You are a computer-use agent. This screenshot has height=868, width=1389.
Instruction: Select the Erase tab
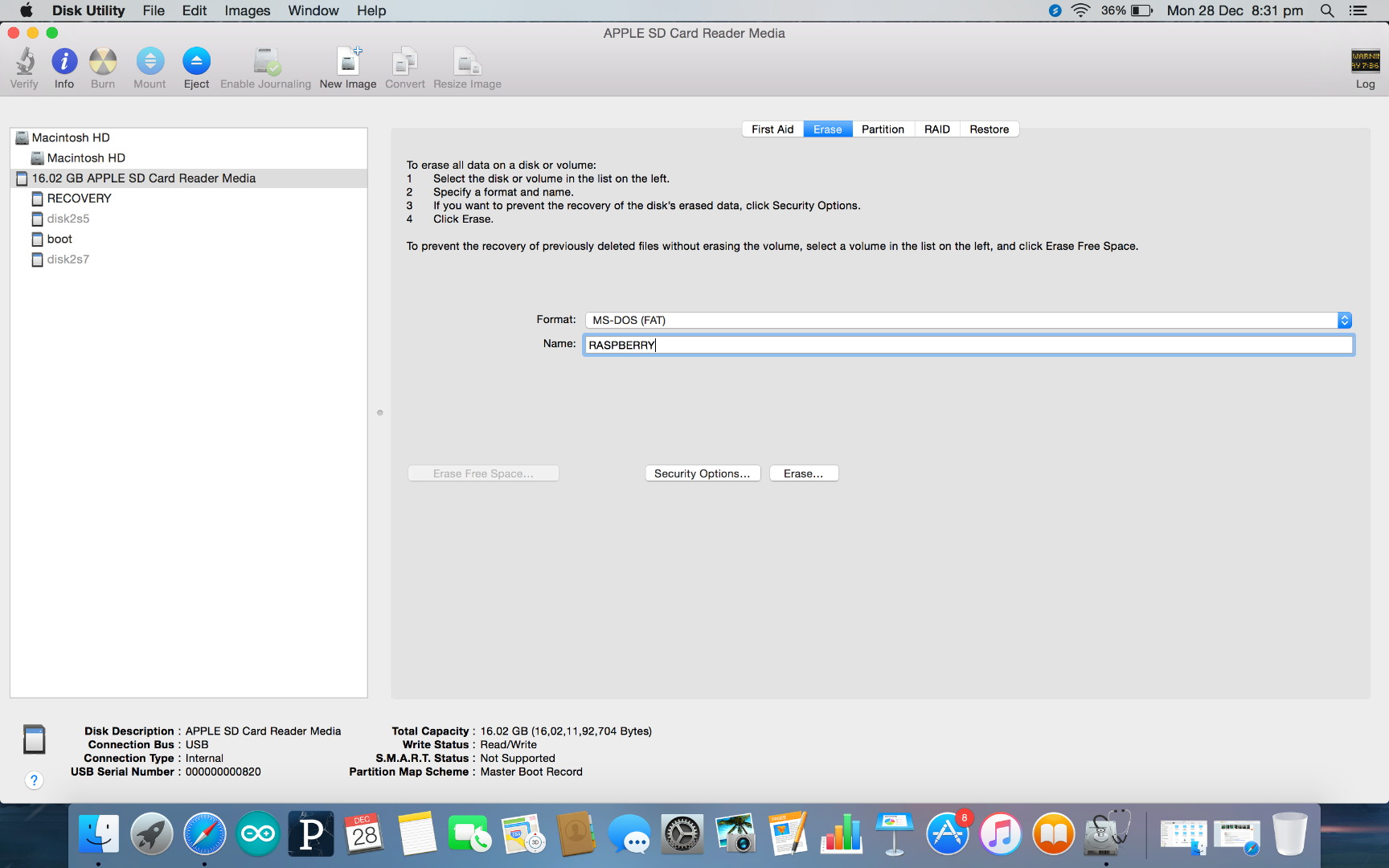[x=828, y=129]
